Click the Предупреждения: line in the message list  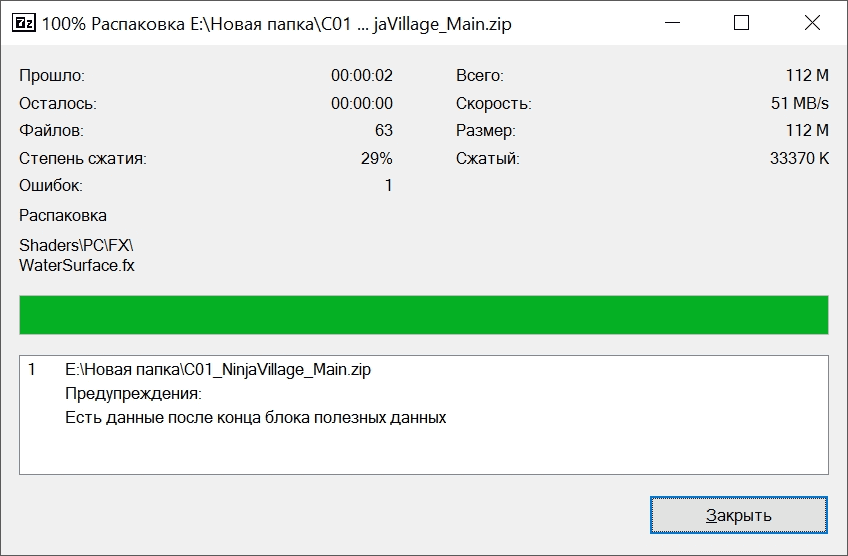pos(133,393)
